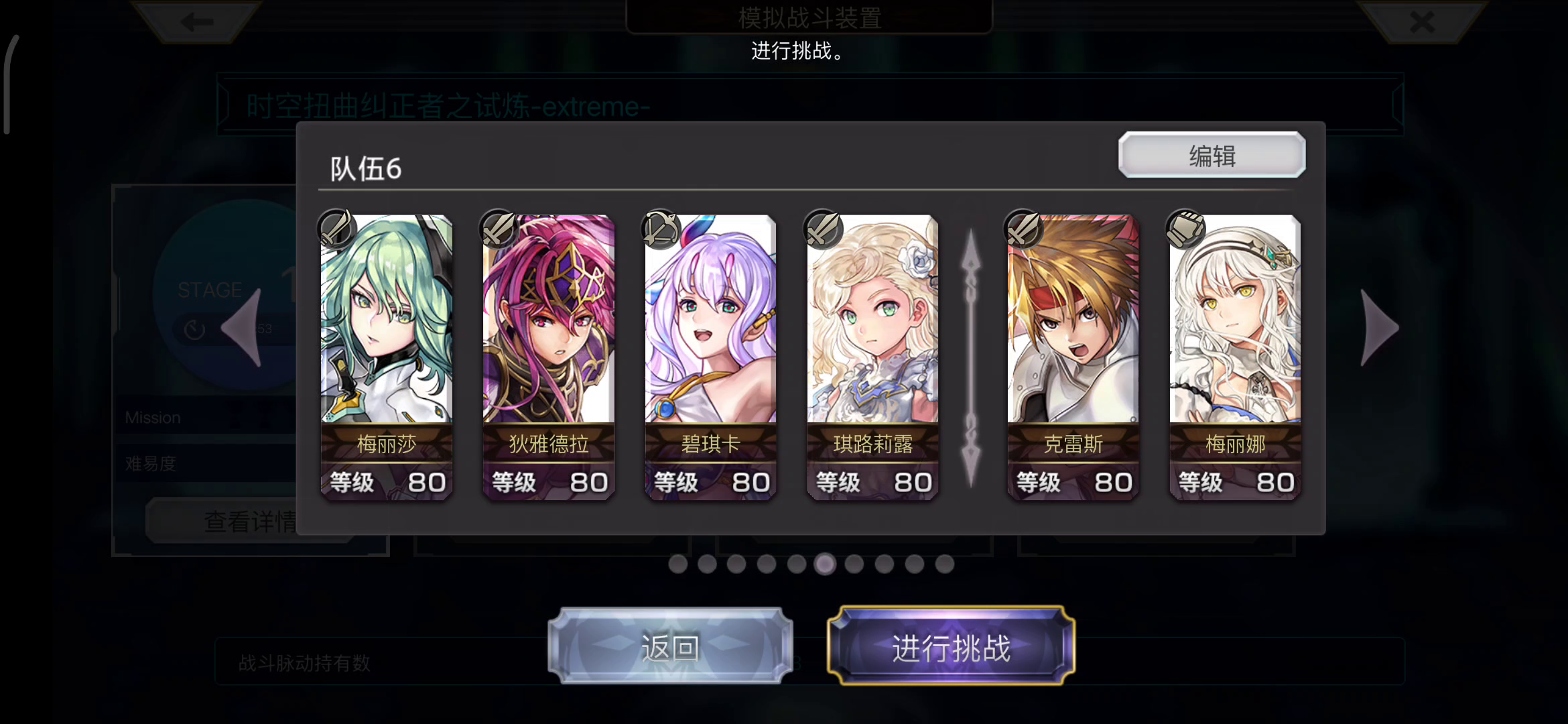
Task: Click the fist class icon on 梅丽娜's card
Action: point(1186,229)
